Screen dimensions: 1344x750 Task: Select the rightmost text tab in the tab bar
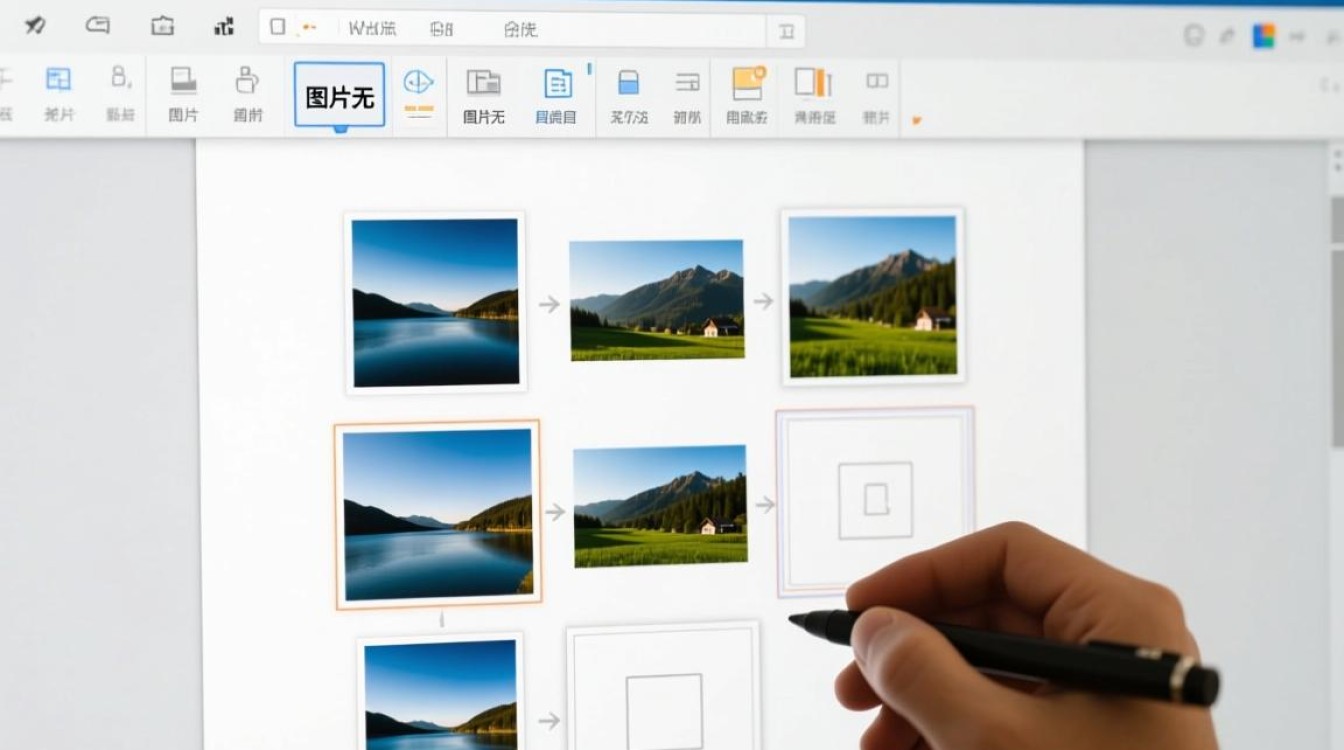[520, 29]
